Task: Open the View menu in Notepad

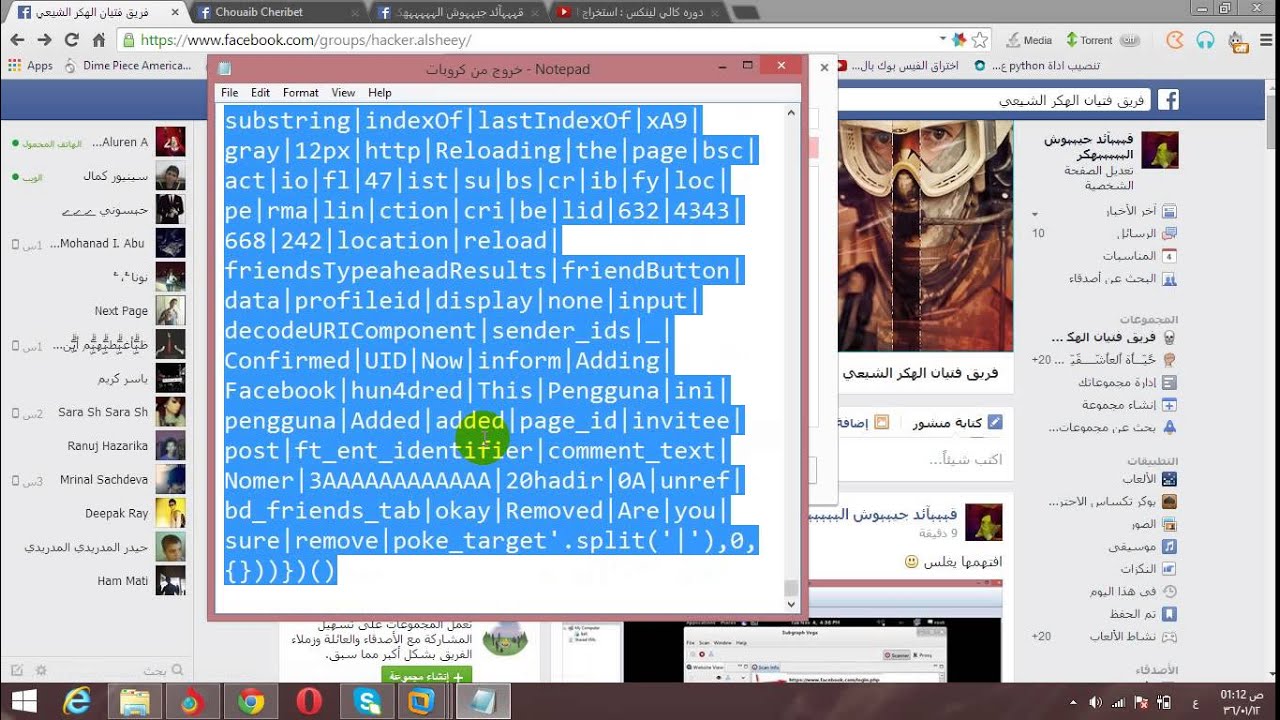Action: coord(343,92)
